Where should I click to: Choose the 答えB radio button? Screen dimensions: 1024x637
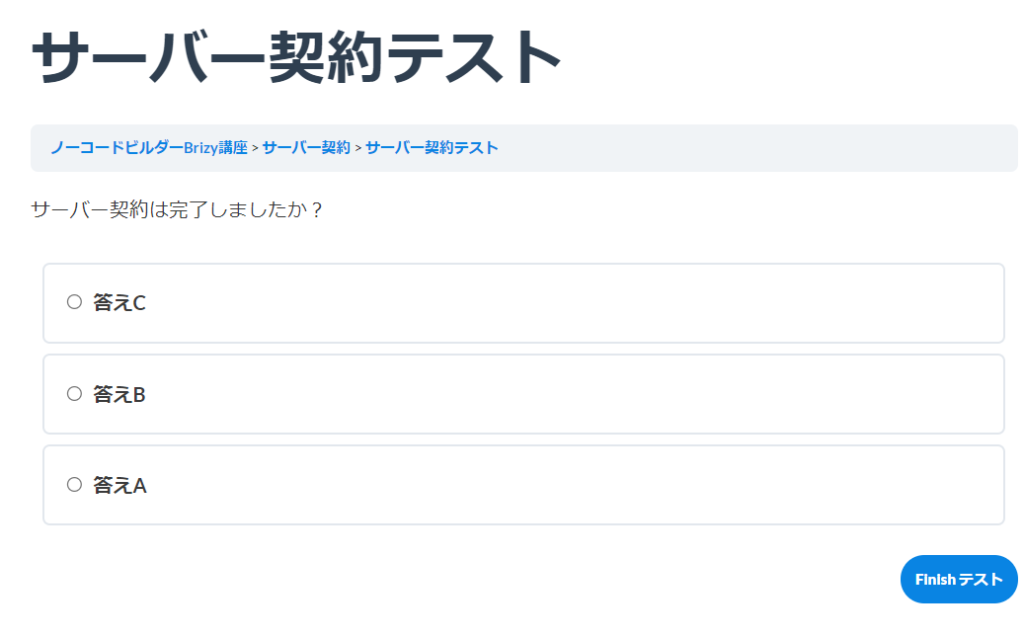74,394
